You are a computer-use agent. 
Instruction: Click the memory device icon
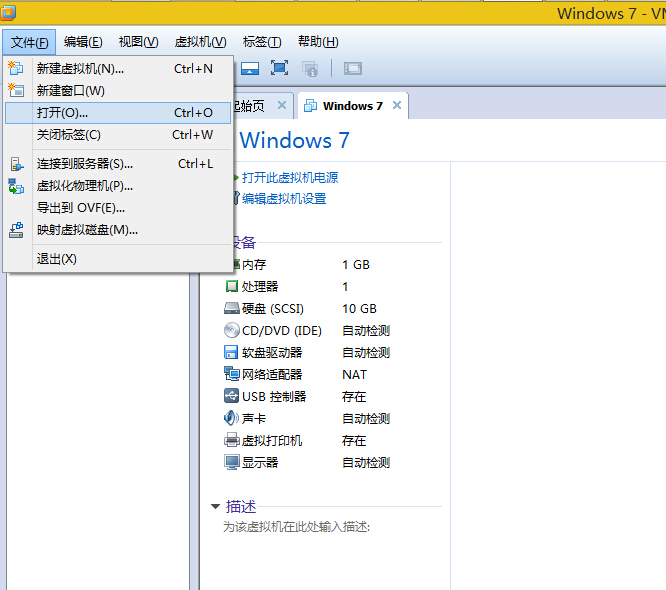[x=236, y=265]
